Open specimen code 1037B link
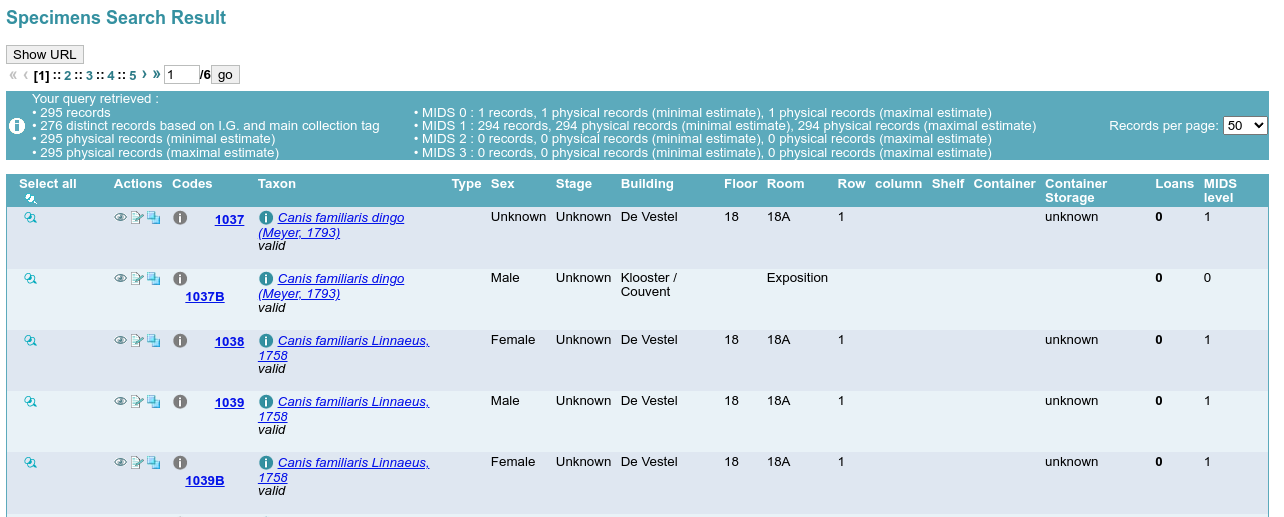The width and height of the screenshot is (1284, 517). click(205, 297)
